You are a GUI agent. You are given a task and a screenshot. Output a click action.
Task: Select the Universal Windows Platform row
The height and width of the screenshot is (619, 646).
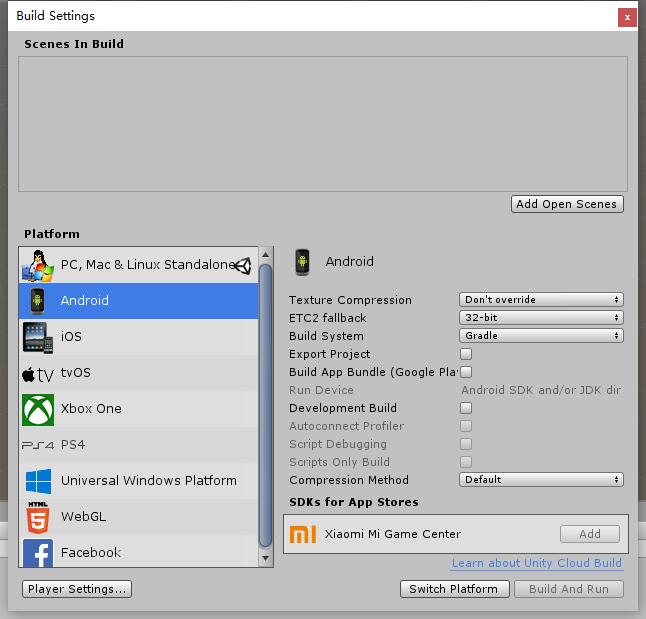(x=138, y=481)
